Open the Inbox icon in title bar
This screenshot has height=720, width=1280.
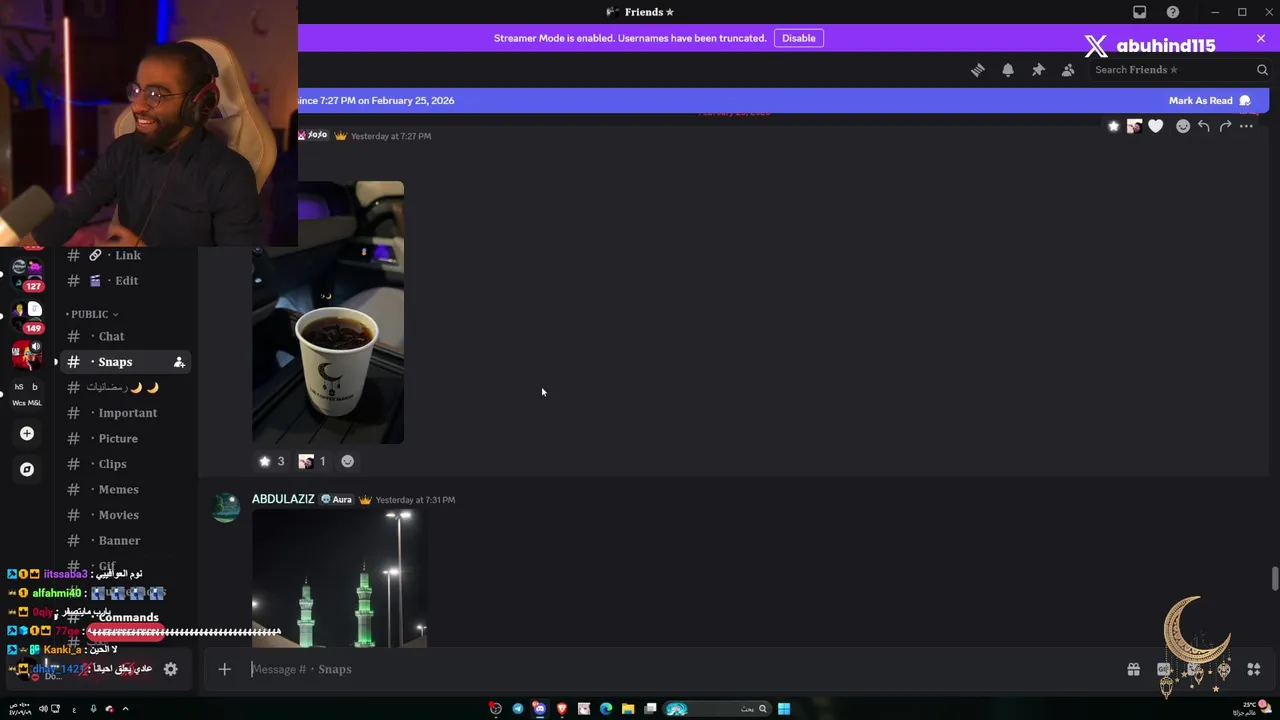click(x=1139, y=12)
